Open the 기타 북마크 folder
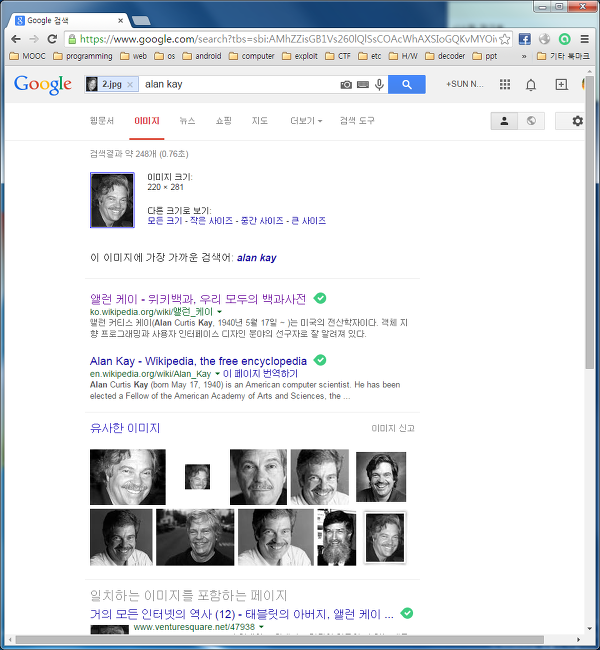This screenshot has width=600, height=650. (x=563, y=56)
